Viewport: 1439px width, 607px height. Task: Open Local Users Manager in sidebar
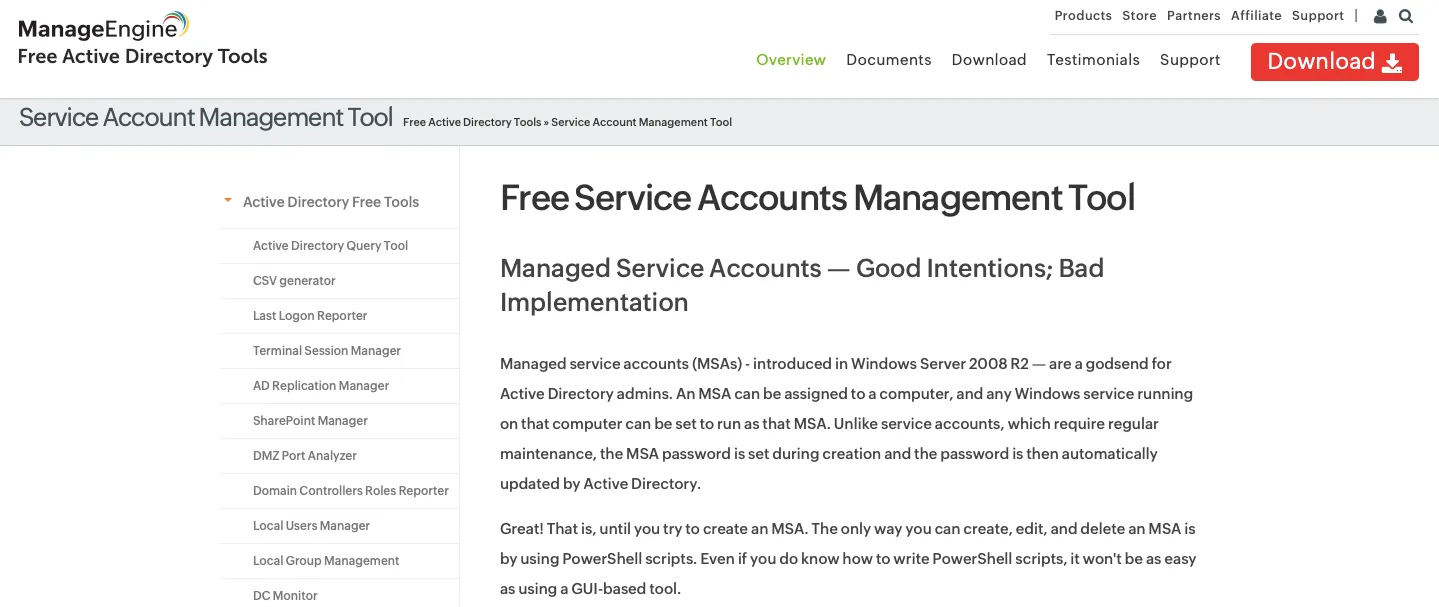311,526
